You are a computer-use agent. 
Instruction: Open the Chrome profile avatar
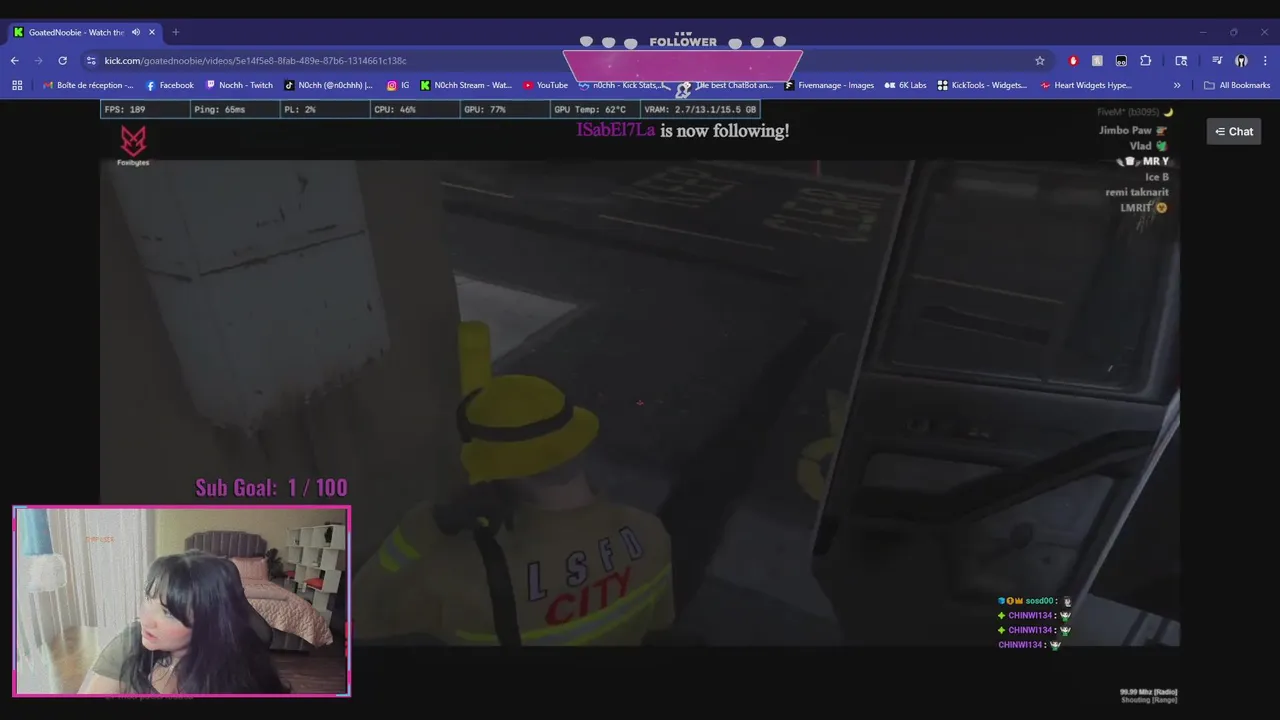pyautogui.click(x=1241, y=61)
